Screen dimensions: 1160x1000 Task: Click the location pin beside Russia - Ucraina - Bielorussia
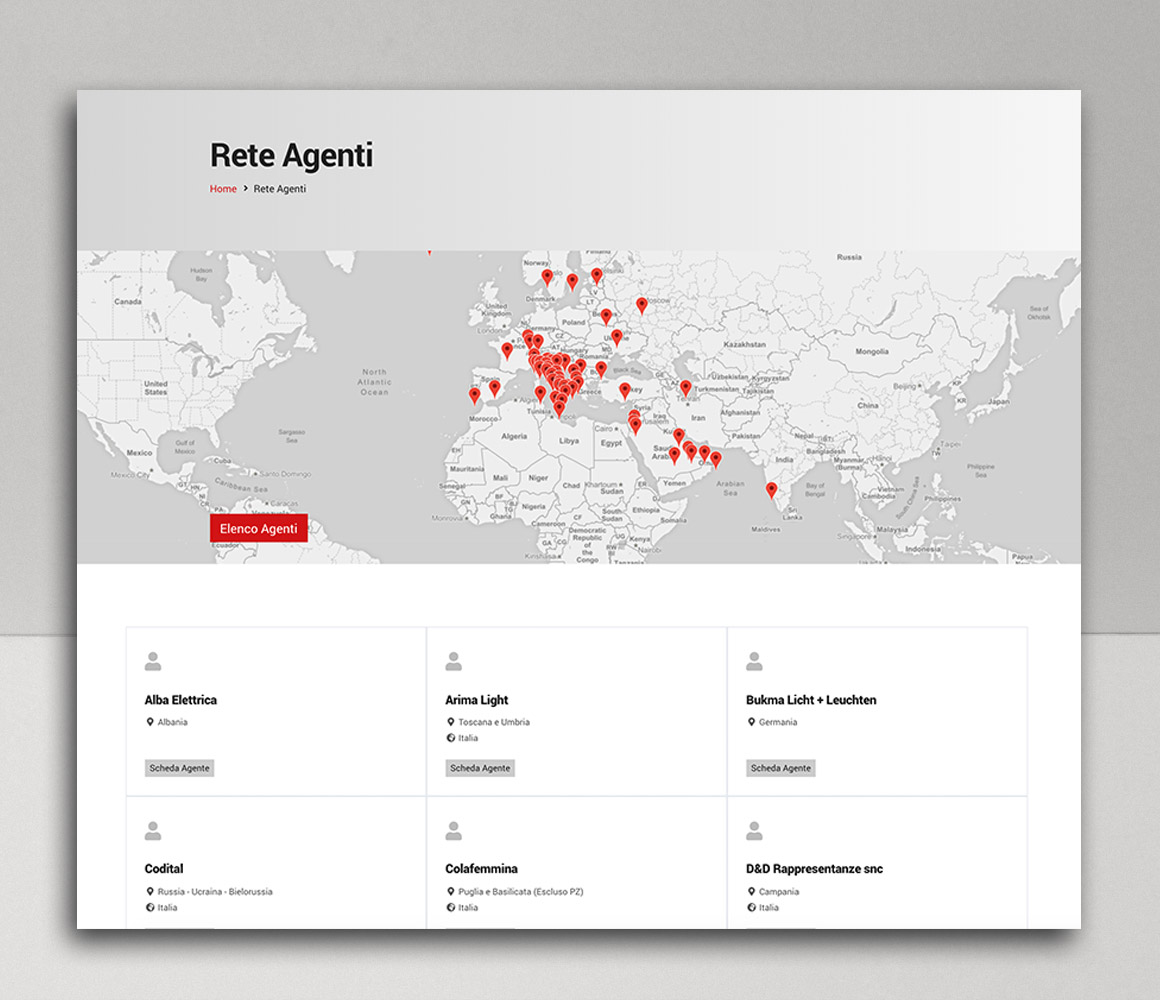[x=149, y=891]
